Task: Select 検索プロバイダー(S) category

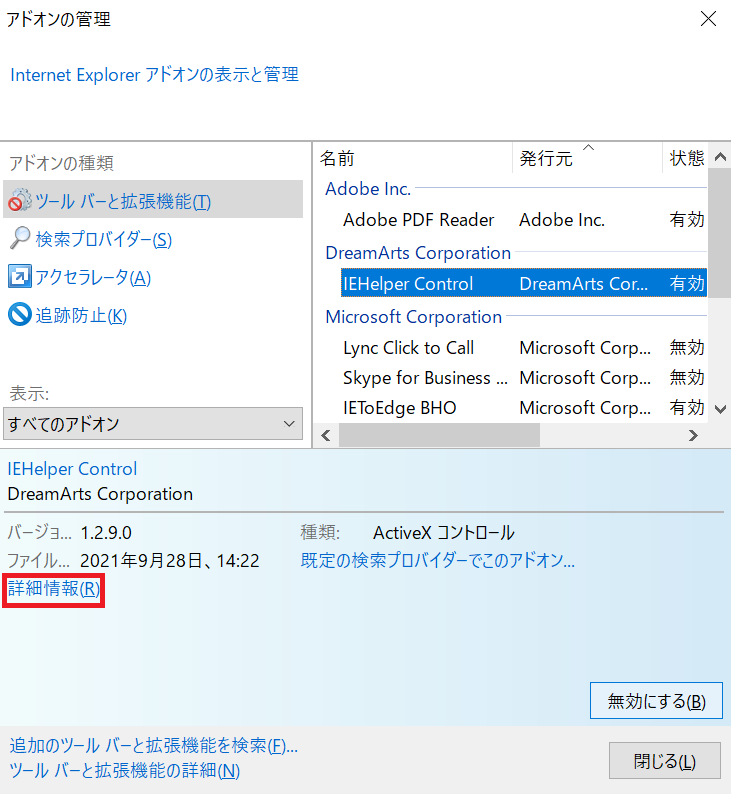Action: (x=104, y=239)
